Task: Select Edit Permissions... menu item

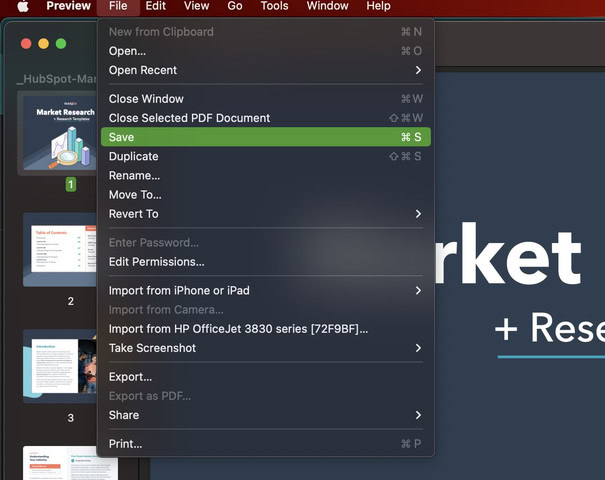Action: coord(265,262)
